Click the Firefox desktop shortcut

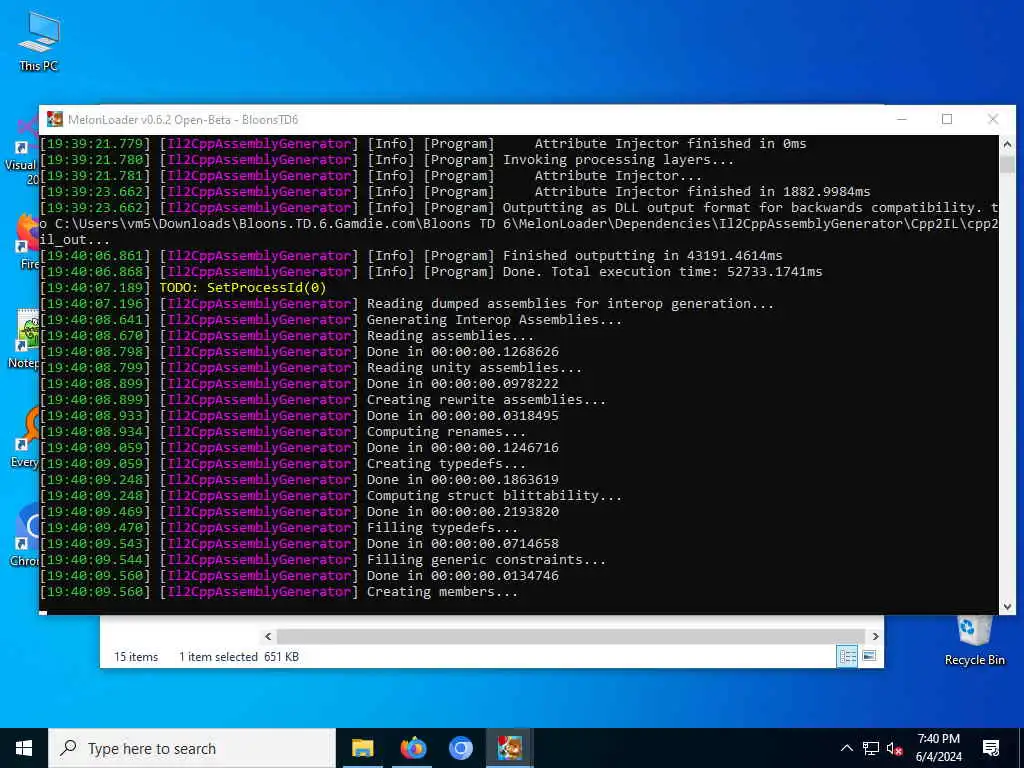27,242
